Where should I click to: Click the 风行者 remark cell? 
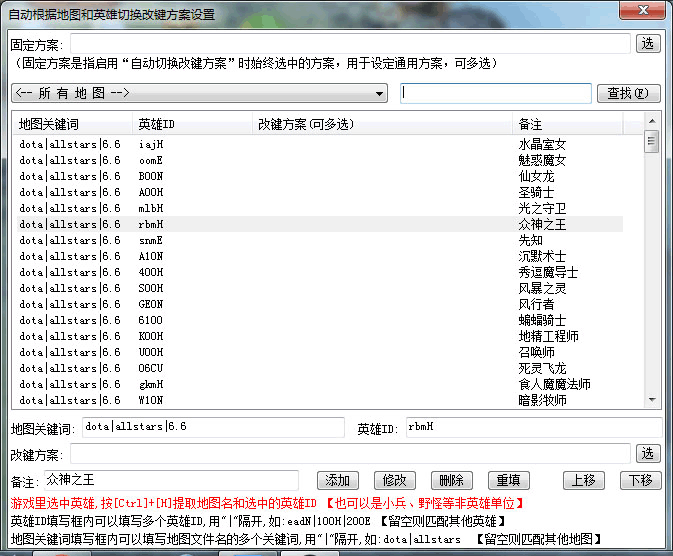pos(536,304)
